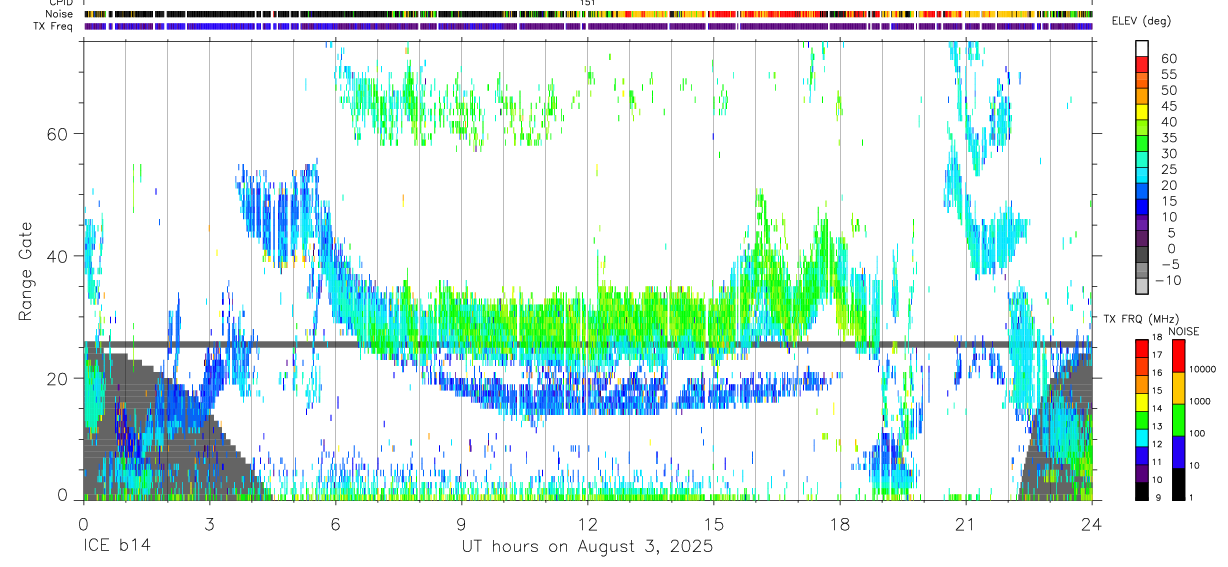Click the red swatch in ELEV colorbar

coord(1142,64)
